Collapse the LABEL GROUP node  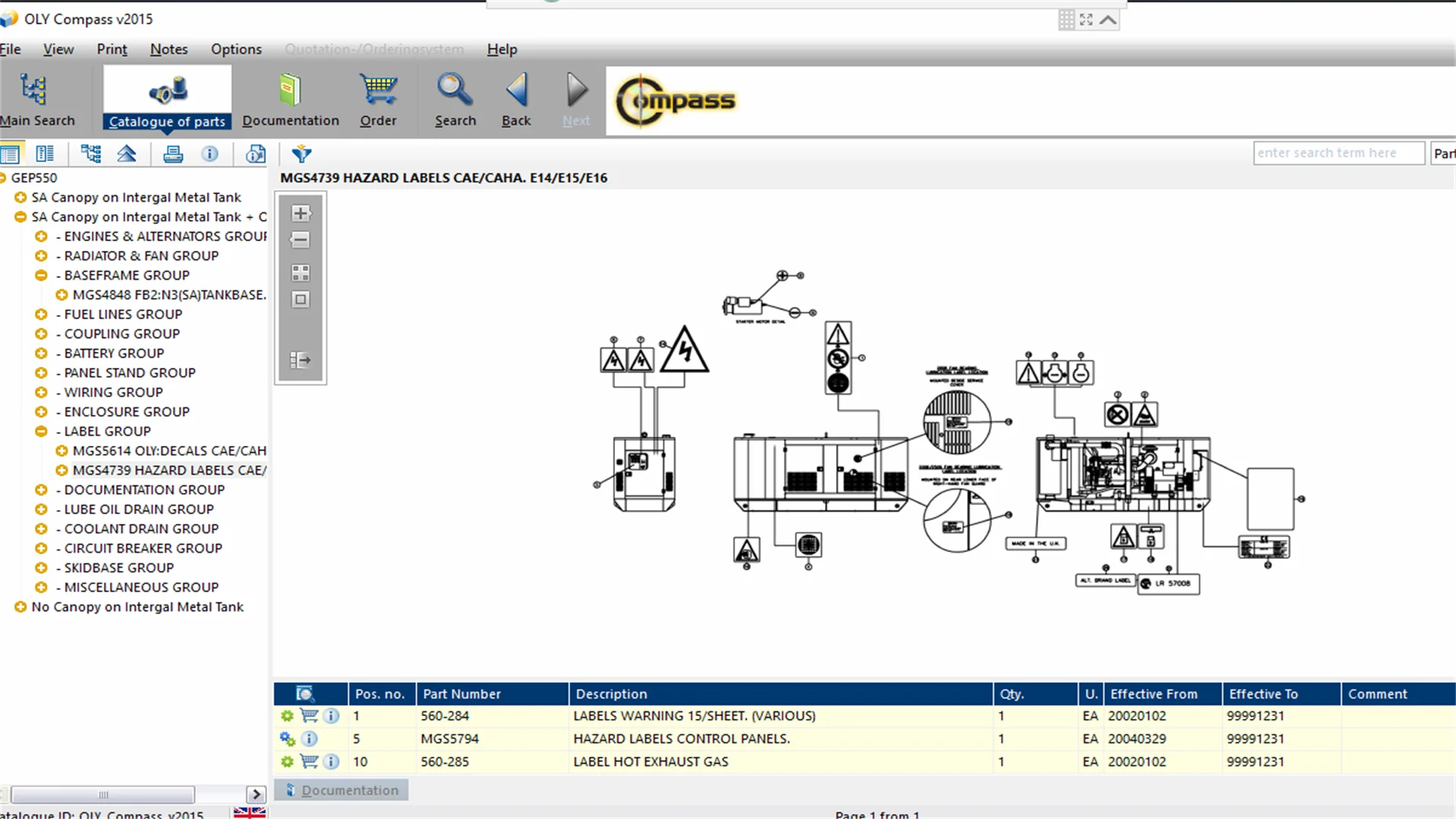pyautogui.click(x=41, y=431)
